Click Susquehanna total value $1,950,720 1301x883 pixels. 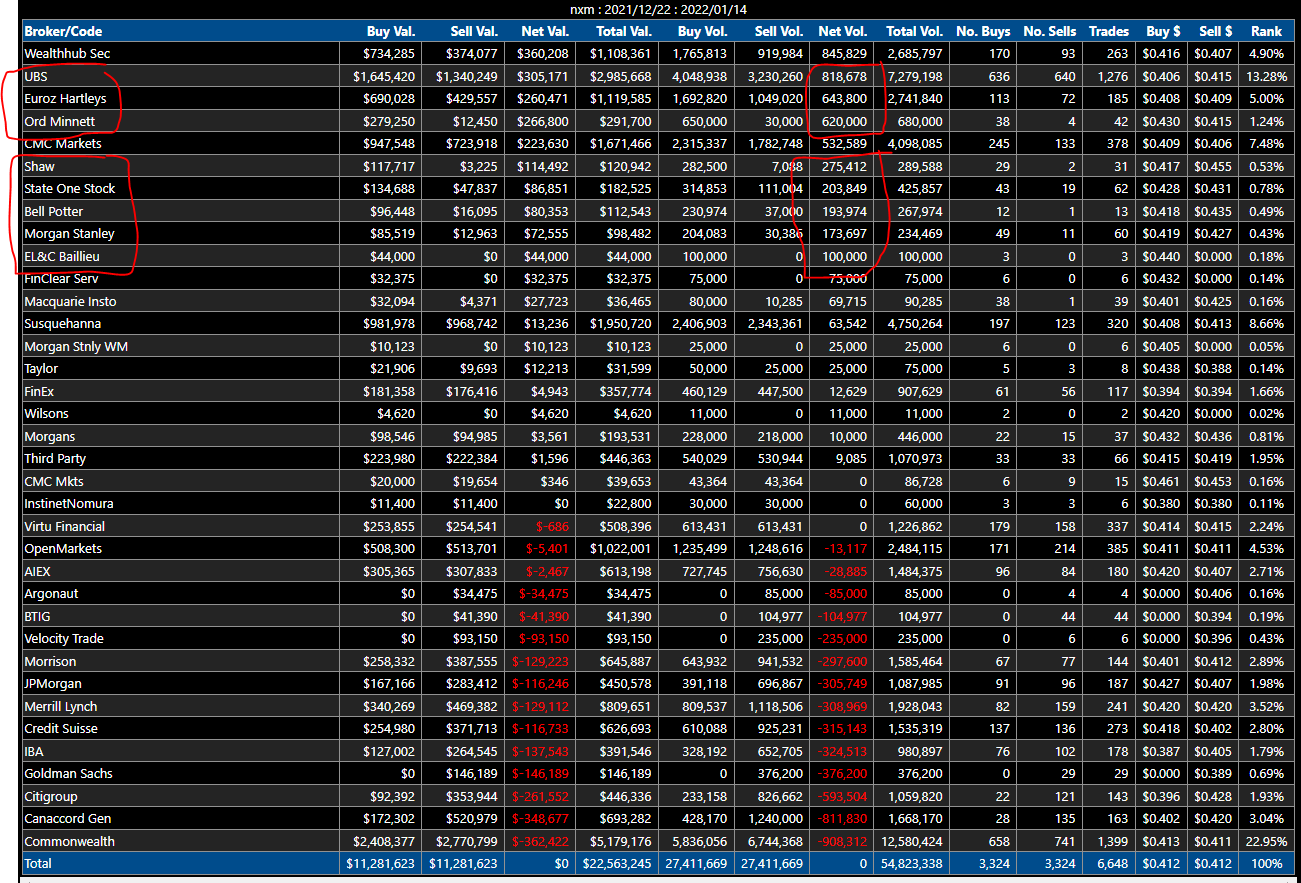(621, 323)
